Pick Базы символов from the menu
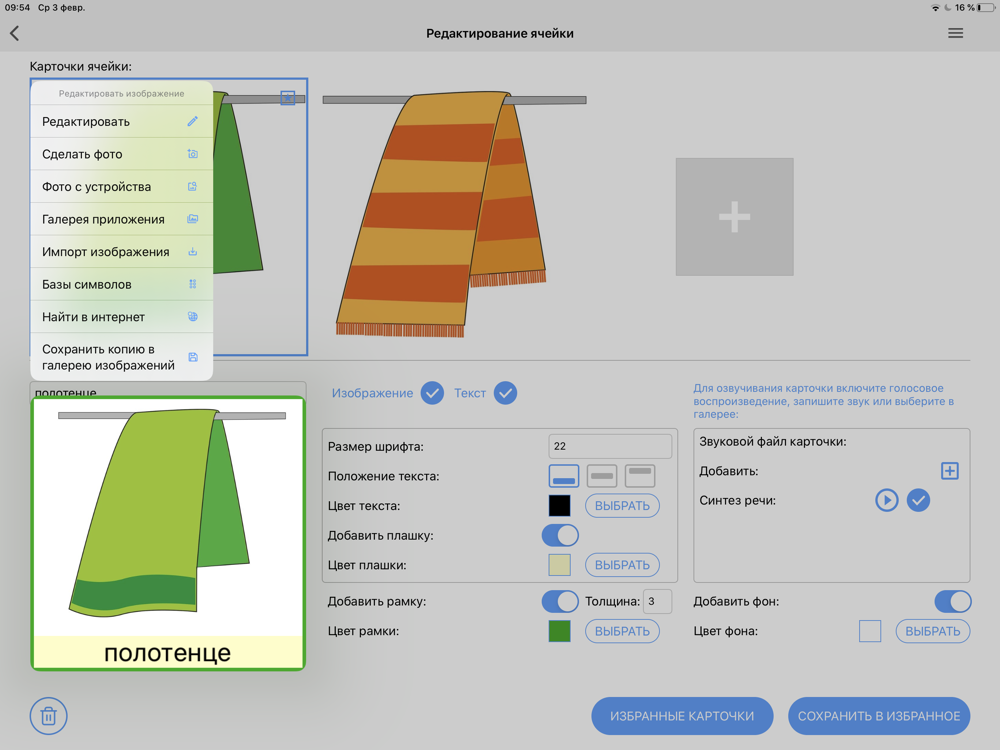Viewport: 1000px width, 750px height. pos(121,284)
